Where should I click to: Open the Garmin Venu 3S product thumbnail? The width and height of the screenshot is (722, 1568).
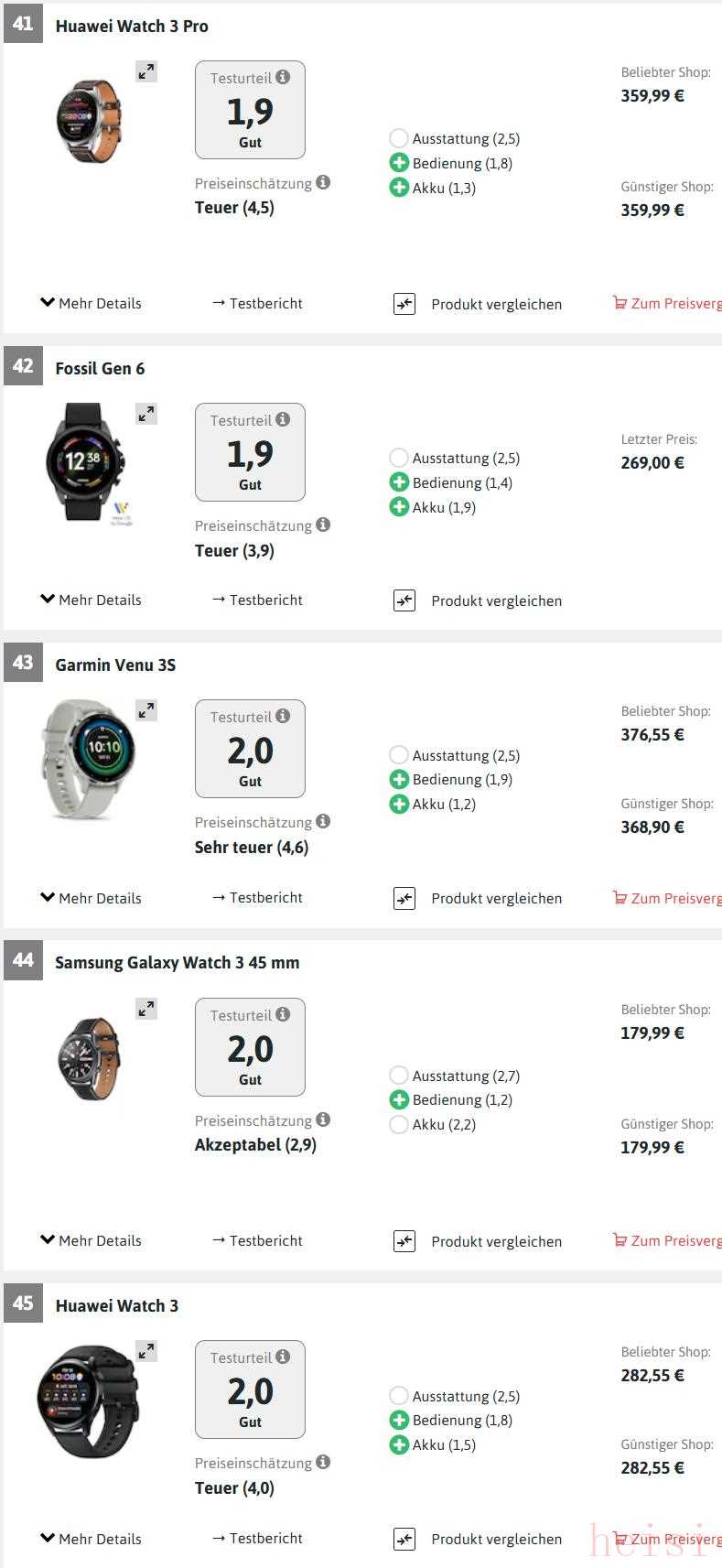(87, 760)
